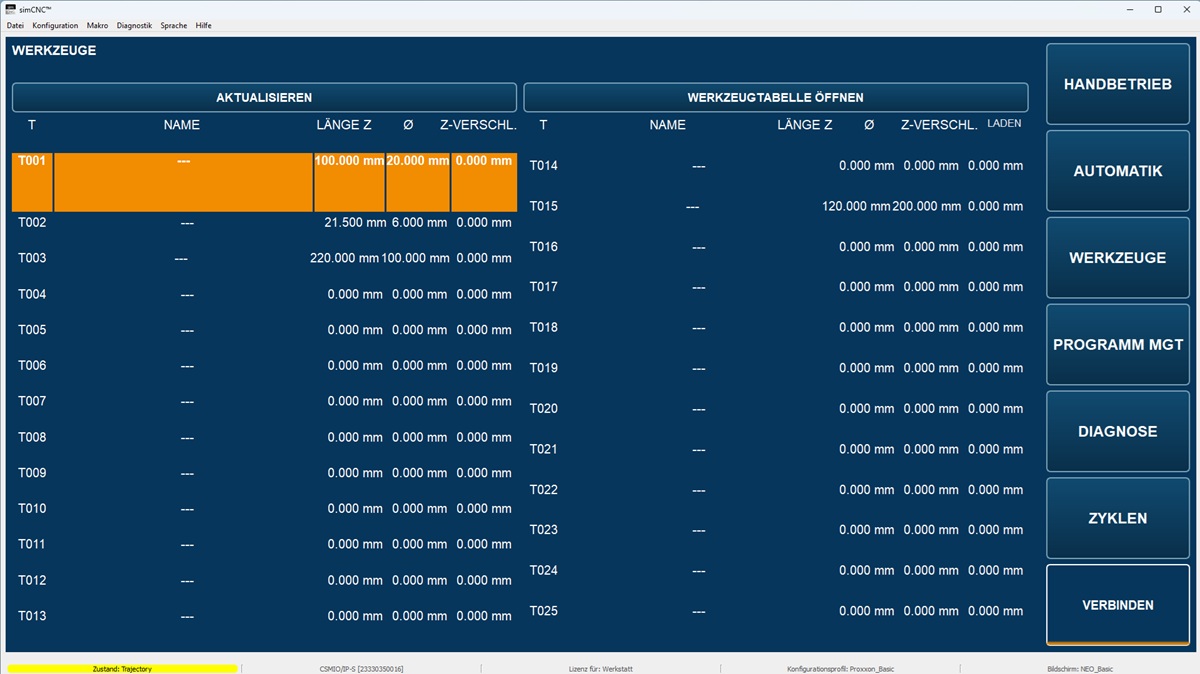Click WERKZEUGTABELLE ÖFFNEN button
Viewport: 1200px width, 674px height.
(x=776, y=97)
